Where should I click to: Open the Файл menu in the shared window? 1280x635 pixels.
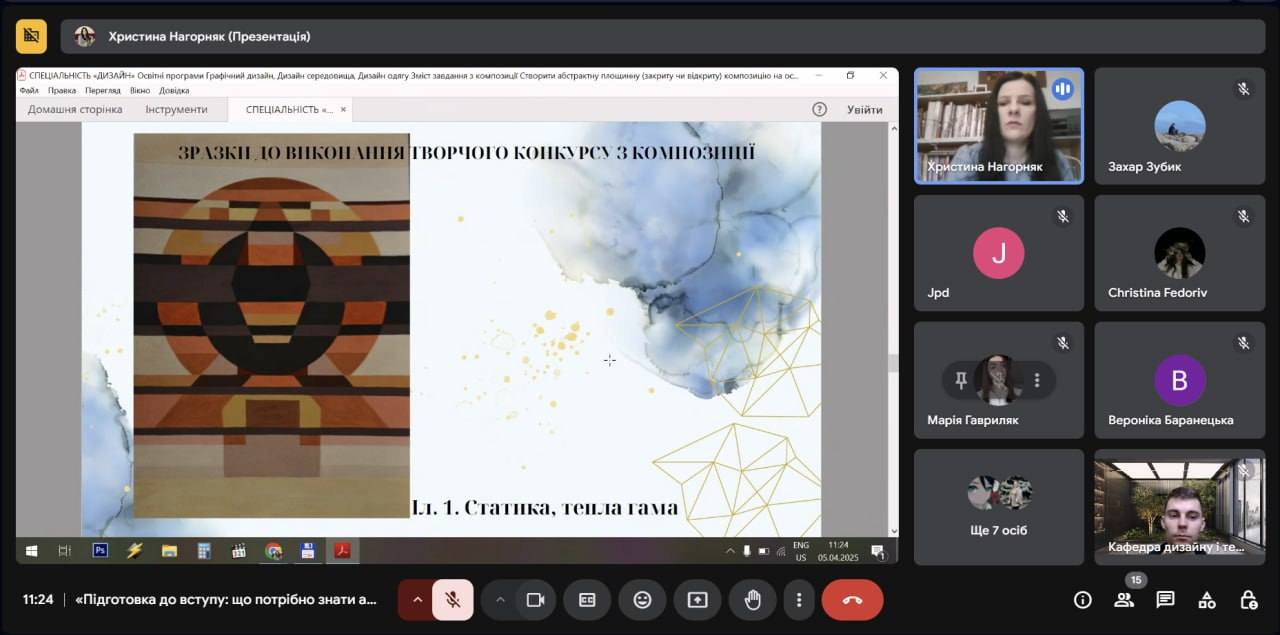tap(29, 90)
